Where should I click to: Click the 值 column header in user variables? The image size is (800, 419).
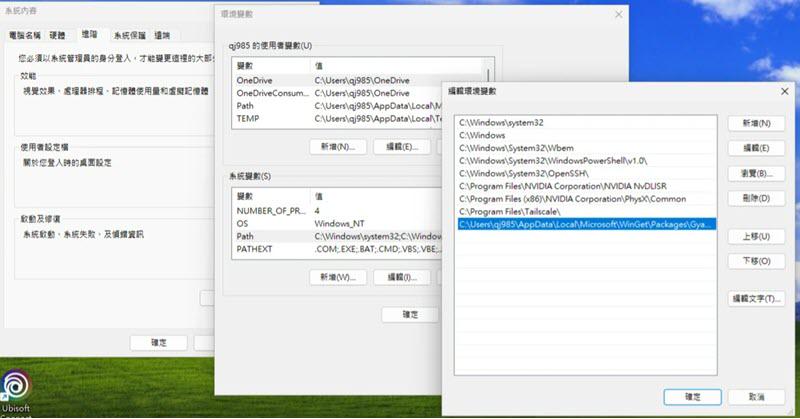[396, 66]
